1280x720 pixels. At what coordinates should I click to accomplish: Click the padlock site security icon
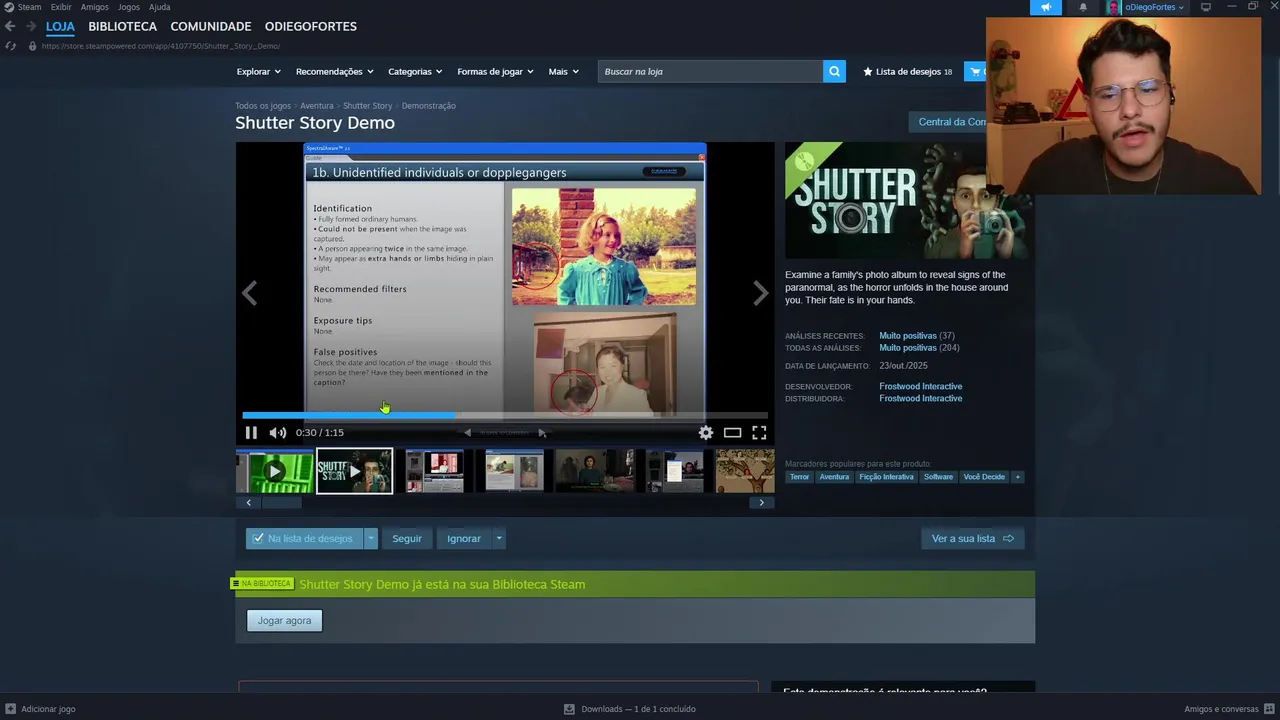pyautogui.click(x=32, y=46)
